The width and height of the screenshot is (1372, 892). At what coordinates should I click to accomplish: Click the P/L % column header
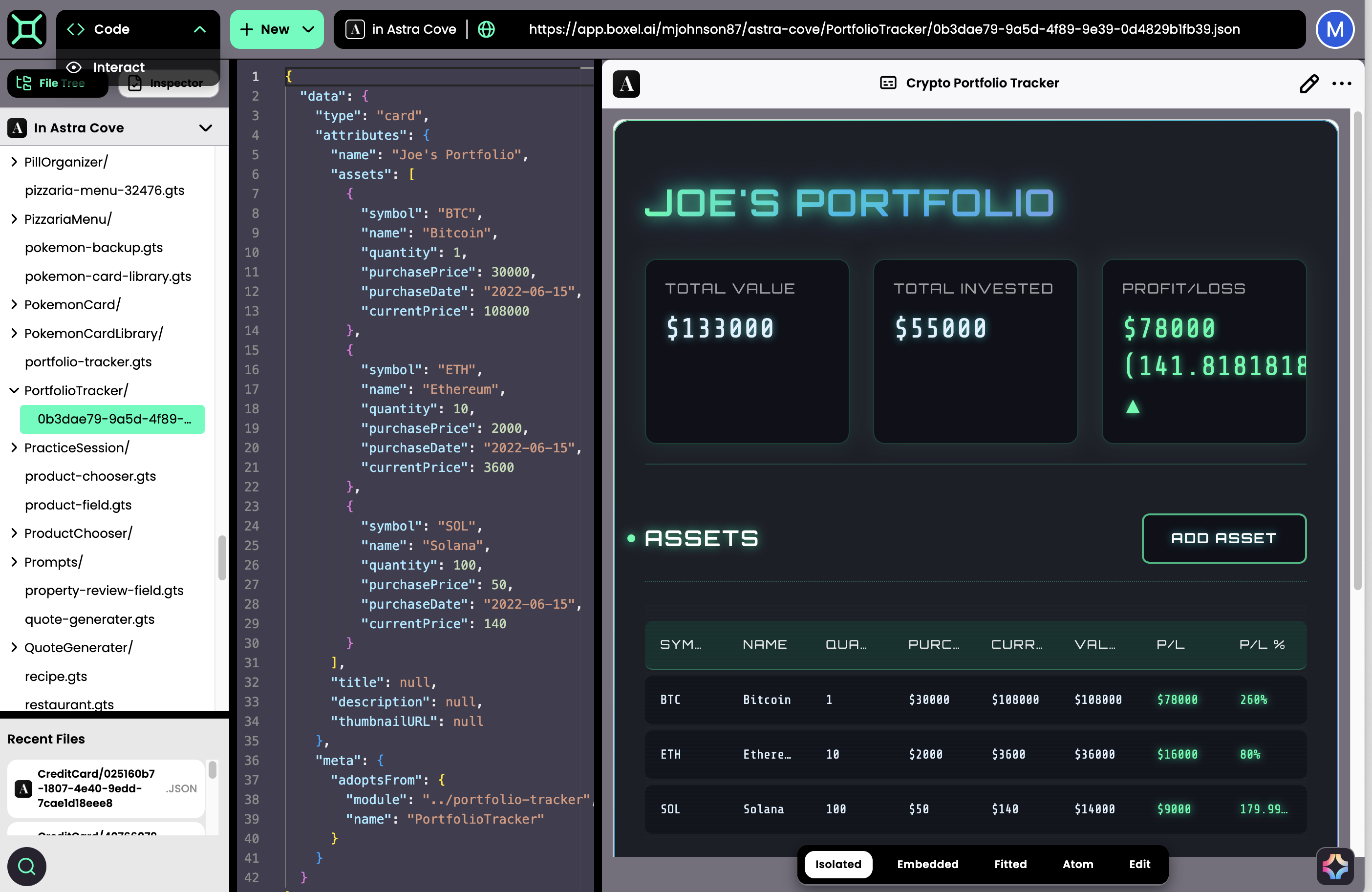(1262, 644)
